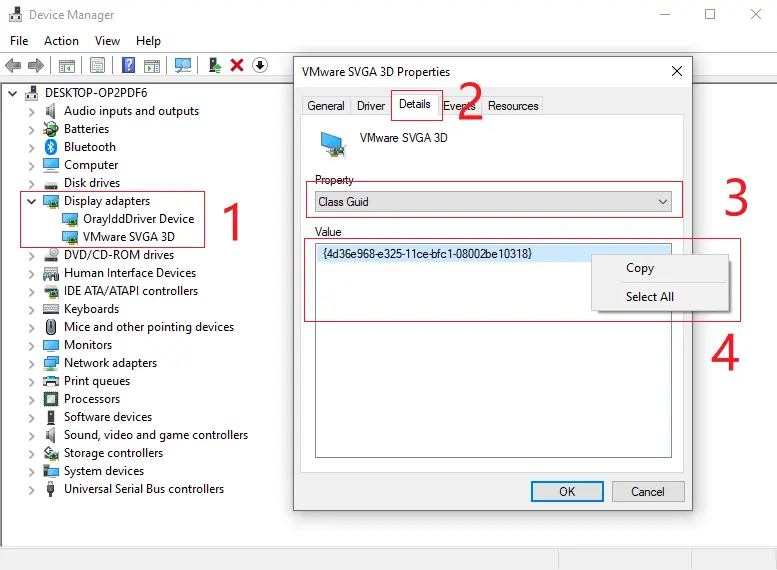Collapse the DESKTOP-OP2PDF6 root node
This screenshot has width=777, height=570.
click(x=13, y=93)
